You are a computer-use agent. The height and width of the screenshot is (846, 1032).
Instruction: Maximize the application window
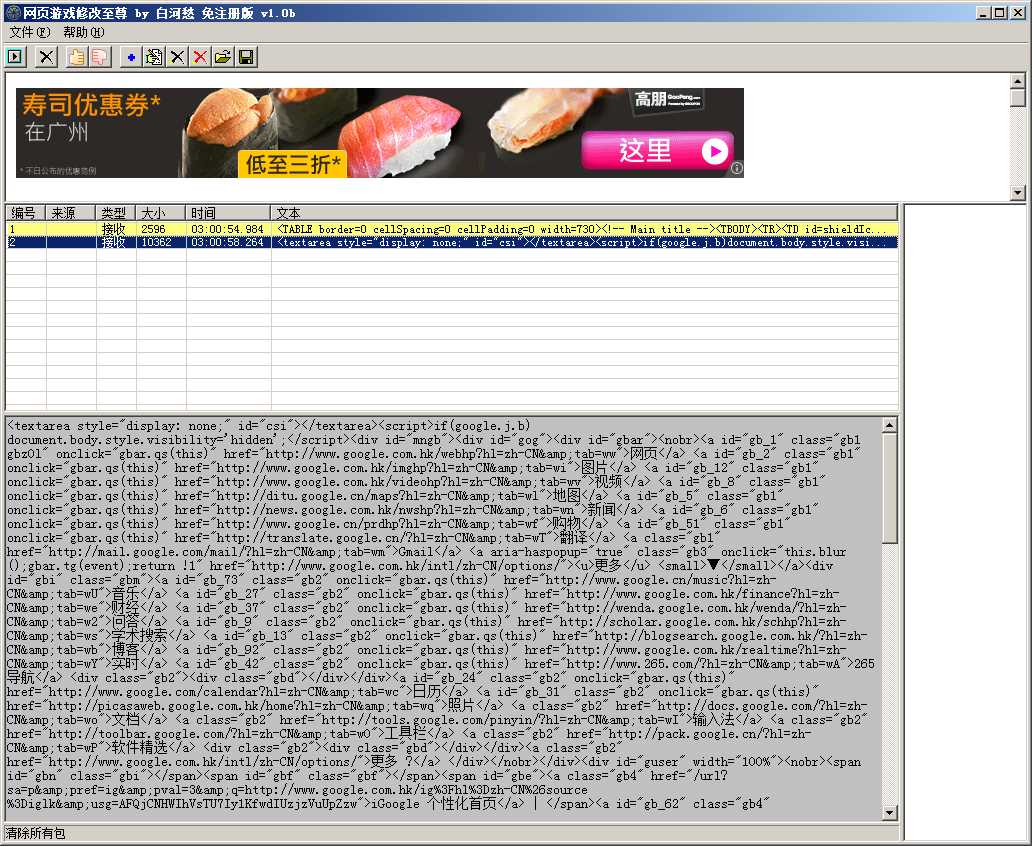point(999,12)
